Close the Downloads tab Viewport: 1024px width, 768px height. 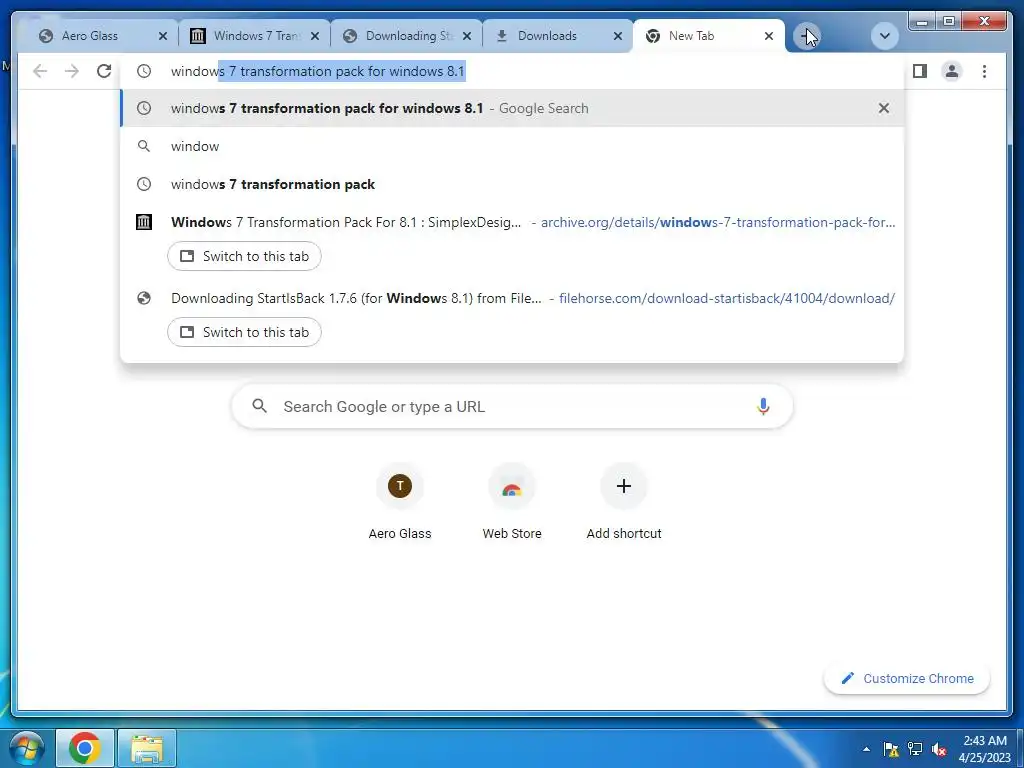(618, 36)
